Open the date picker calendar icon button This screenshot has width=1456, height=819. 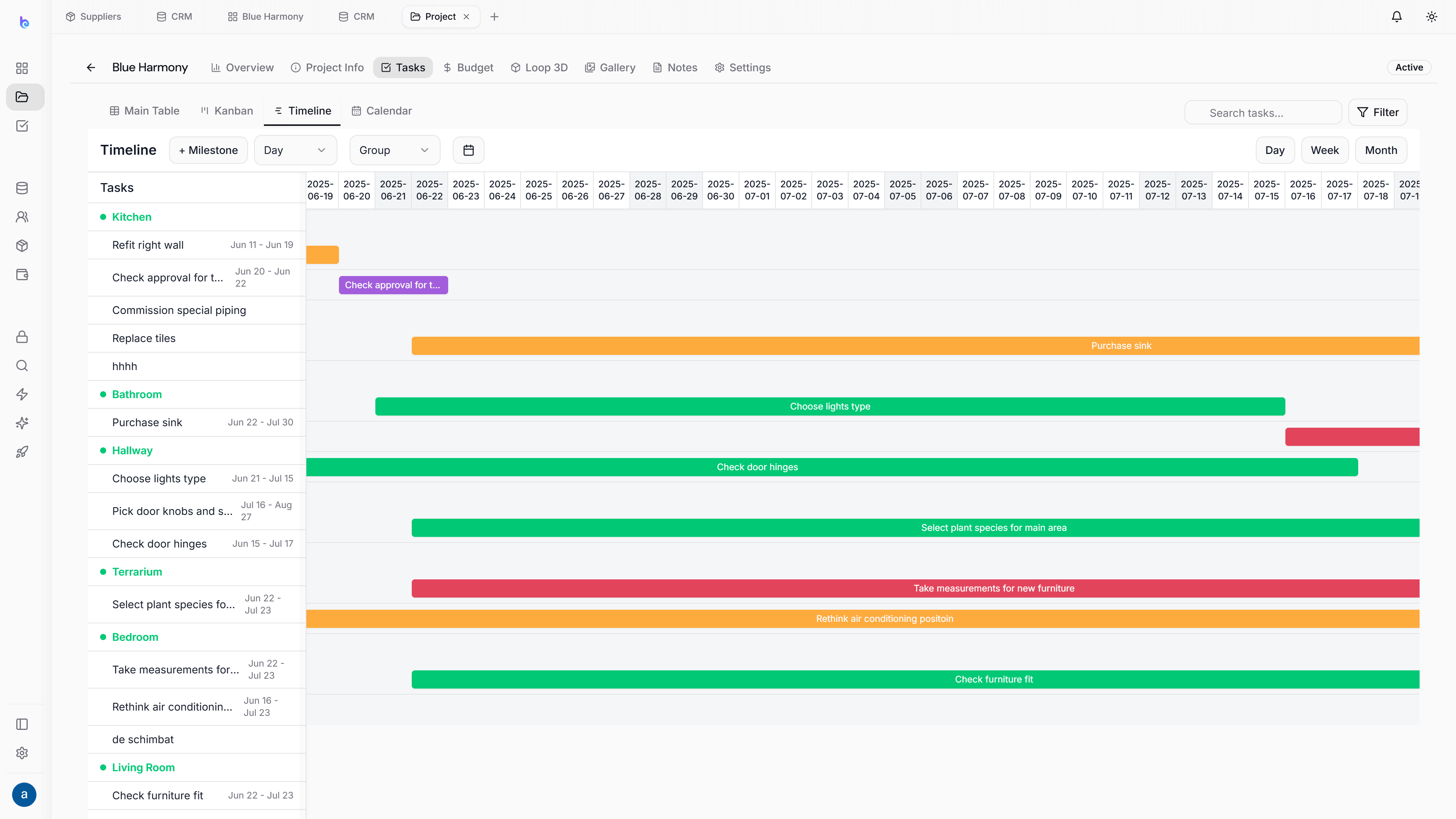469,151
